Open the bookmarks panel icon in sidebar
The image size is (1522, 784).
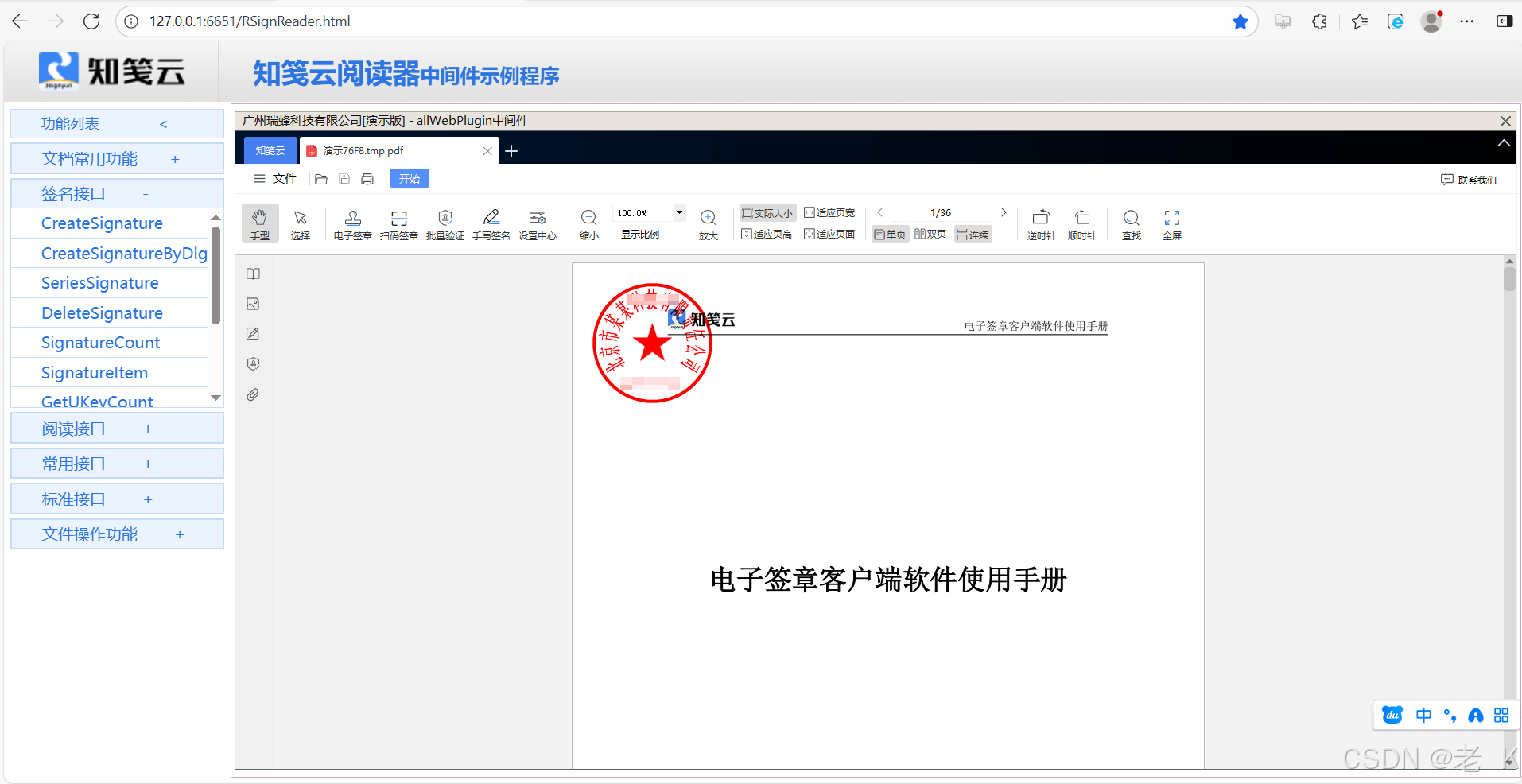(x=253, y=274)
